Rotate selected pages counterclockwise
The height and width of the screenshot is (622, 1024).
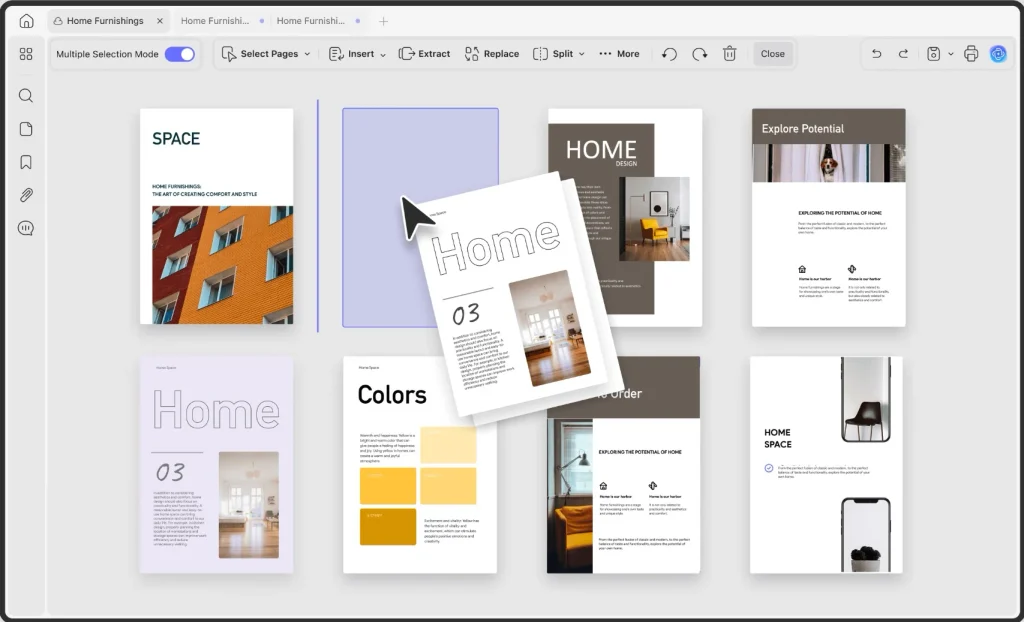tap(669, 54)
